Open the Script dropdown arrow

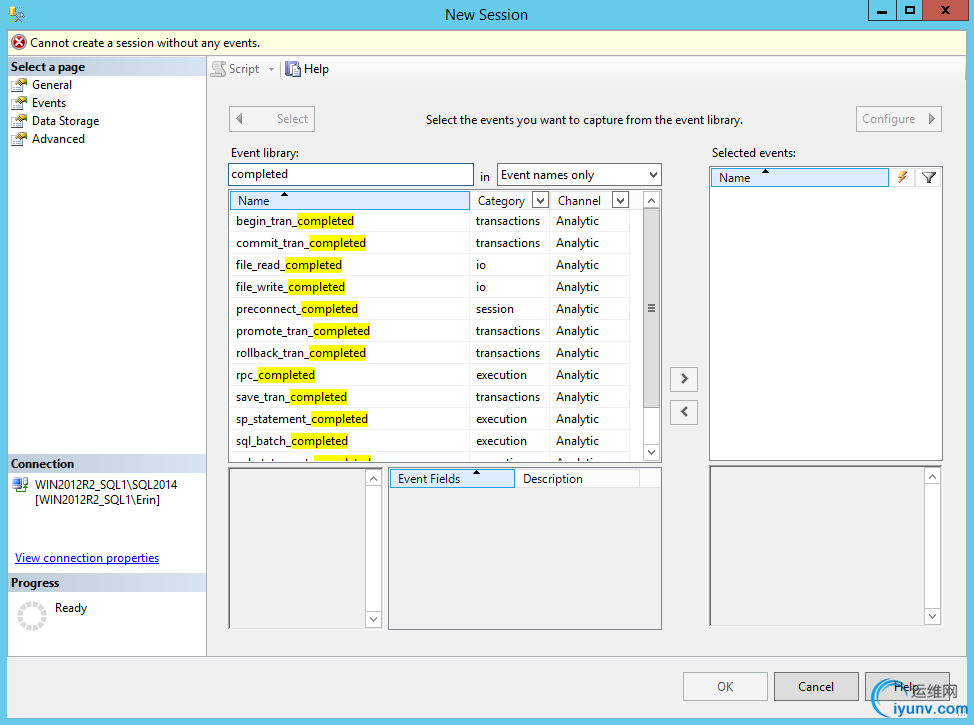point(271,70)
